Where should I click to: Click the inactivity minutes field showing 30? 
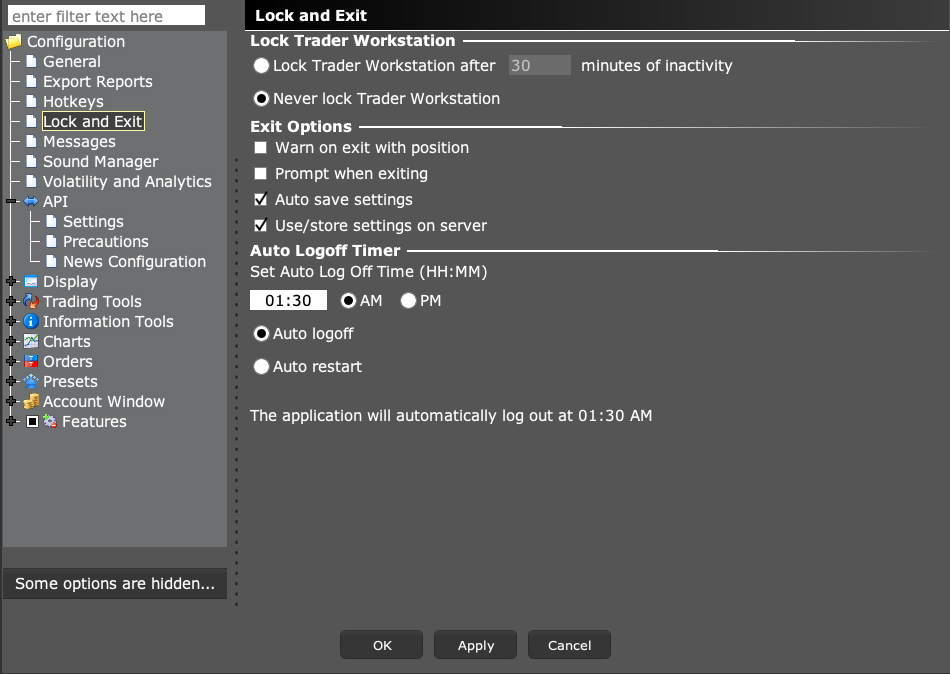coord(539,65)
